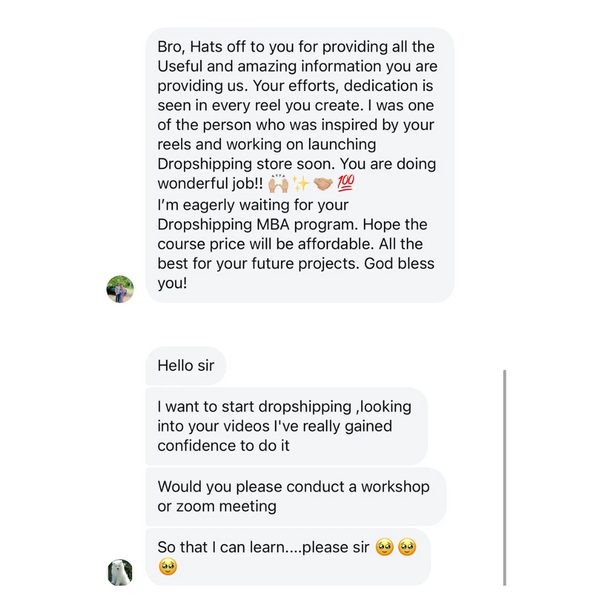The image size is (600, 600).
Task: Click the first pleading face after 'please sir'
Action: coord(384,547)
